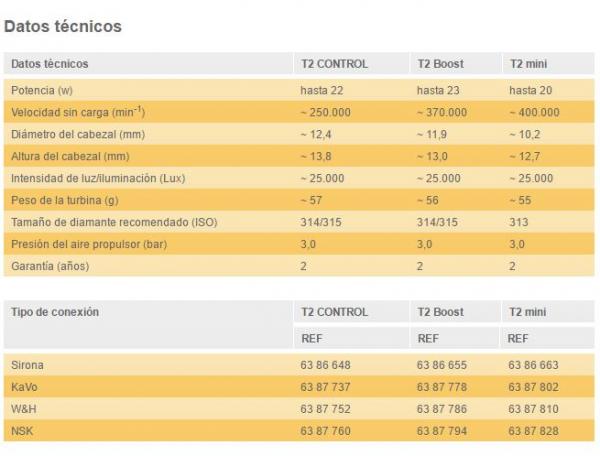Select the "hasta 23" power value
Image resolution: width=600 pixels, height=456 pixels.
pyautogui.click(x=437, y=90)
